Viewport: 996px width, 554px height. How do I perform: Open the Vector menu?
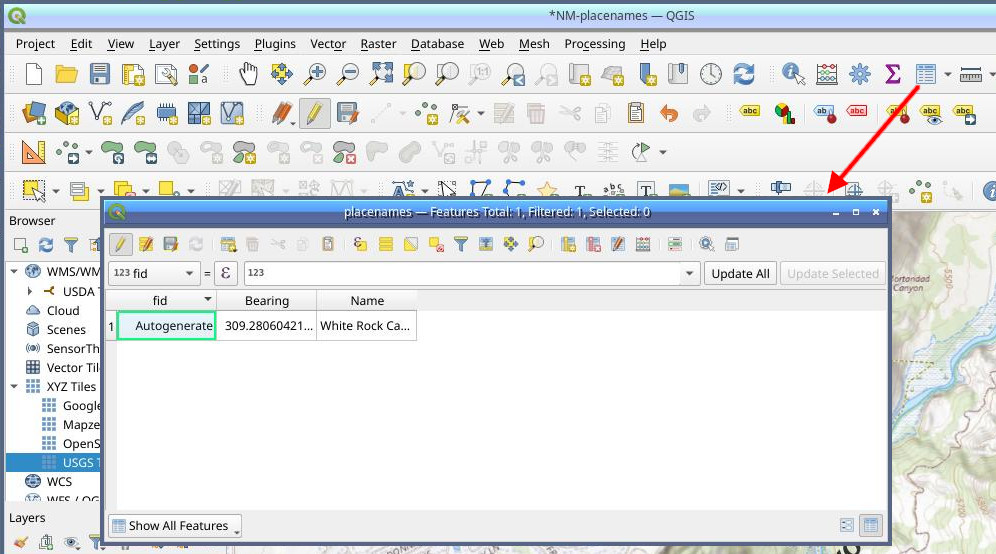328,44
